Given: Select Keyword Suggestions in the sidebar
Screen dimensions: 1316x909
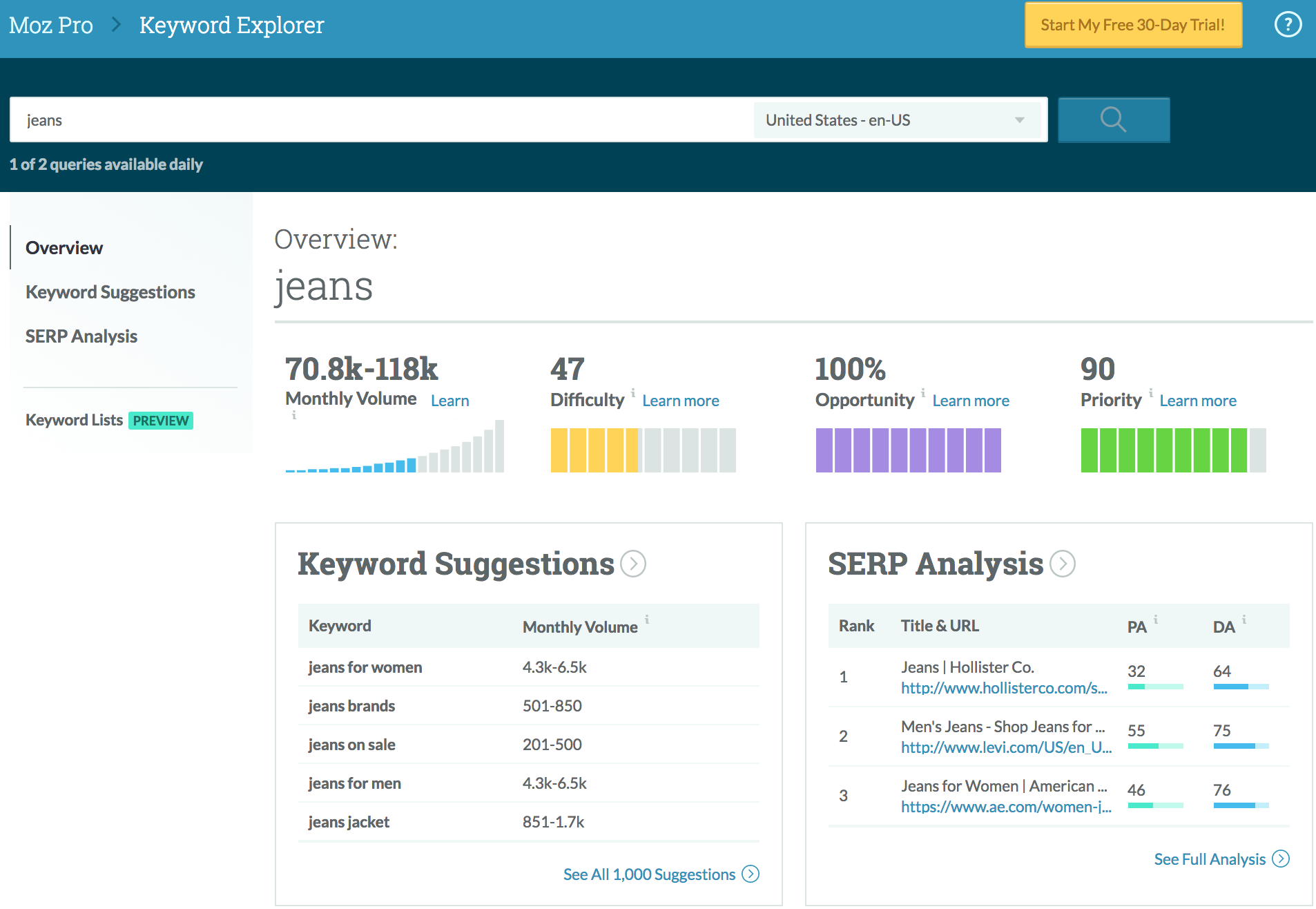Looking at the screenshot, I should pyautogui.click(x=110, y=292).
